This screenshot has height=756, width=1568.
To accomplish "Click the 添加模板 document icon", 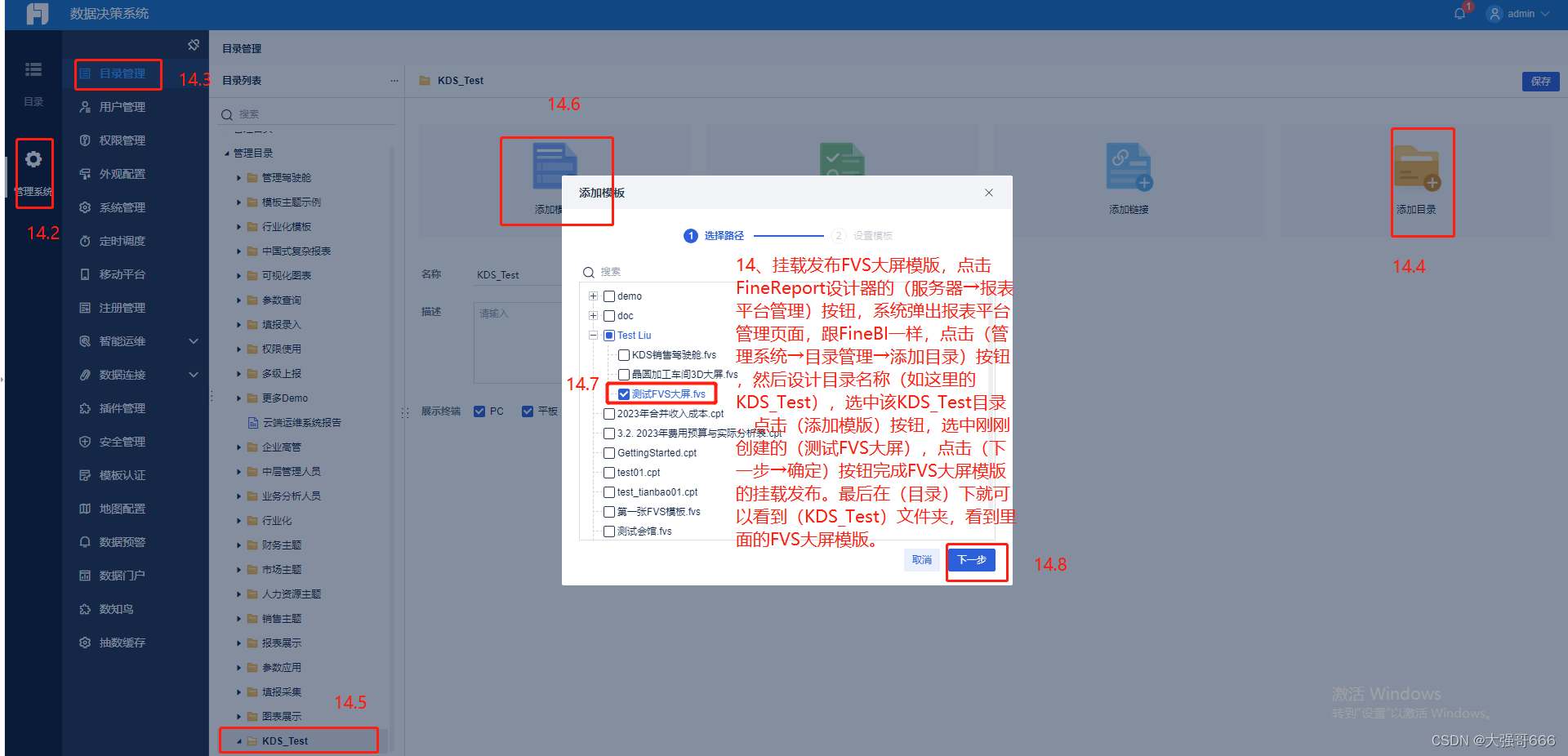I will tap(555, 166).
